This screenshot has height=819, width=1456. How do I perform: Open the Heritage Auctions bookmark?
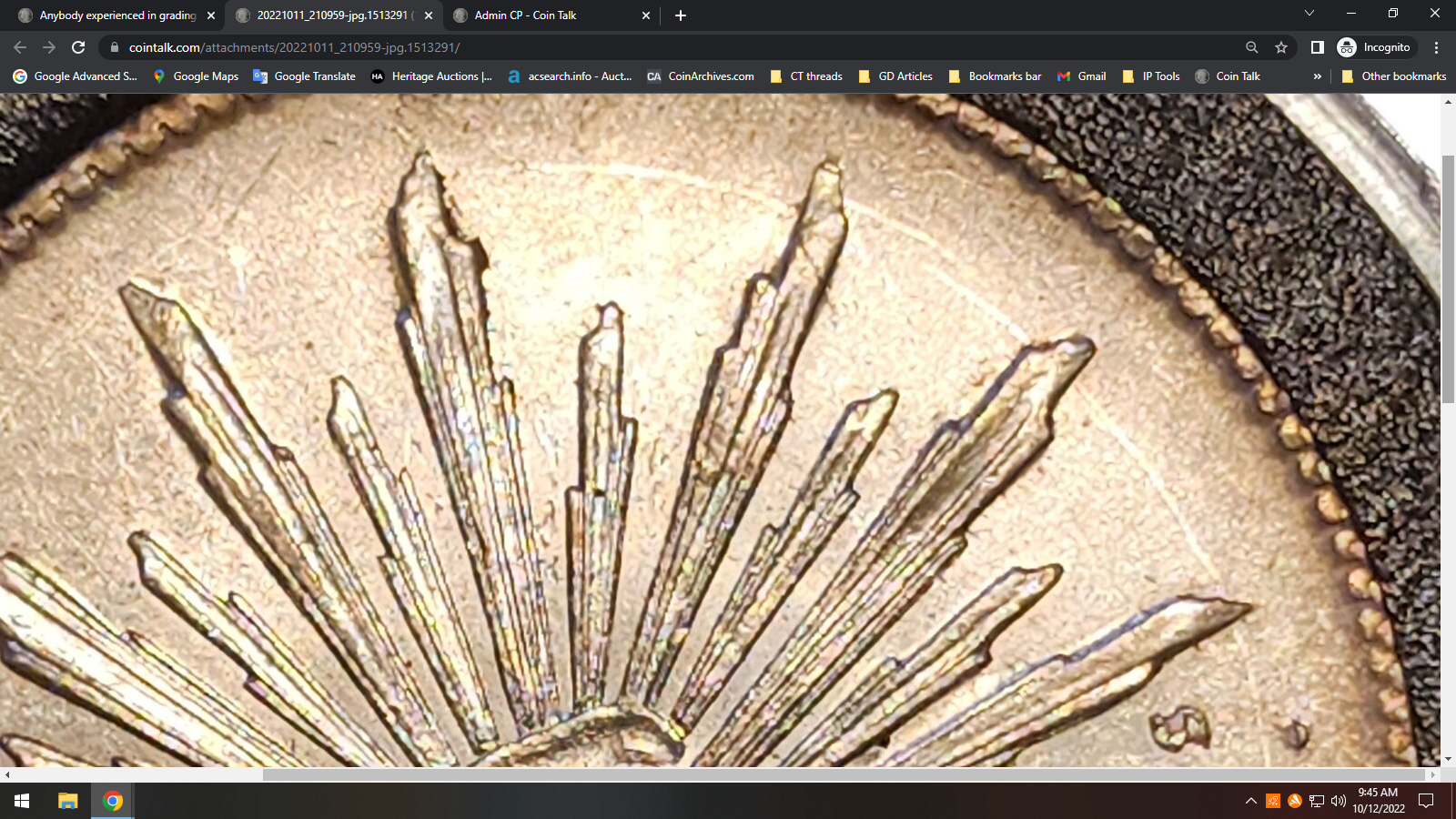432,76
